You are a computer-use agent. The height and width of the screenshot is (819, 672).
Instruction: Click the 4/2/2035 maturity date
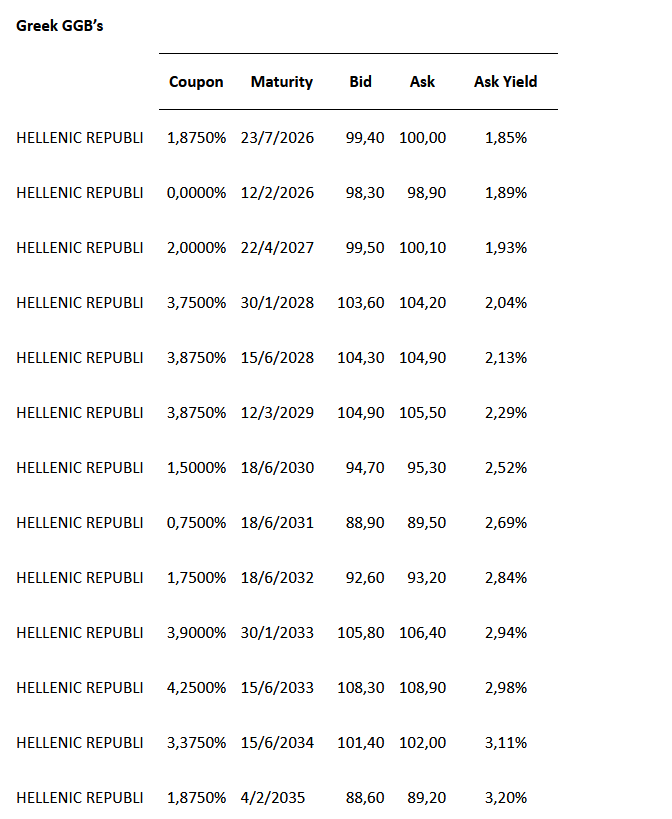tap(273, 797)
